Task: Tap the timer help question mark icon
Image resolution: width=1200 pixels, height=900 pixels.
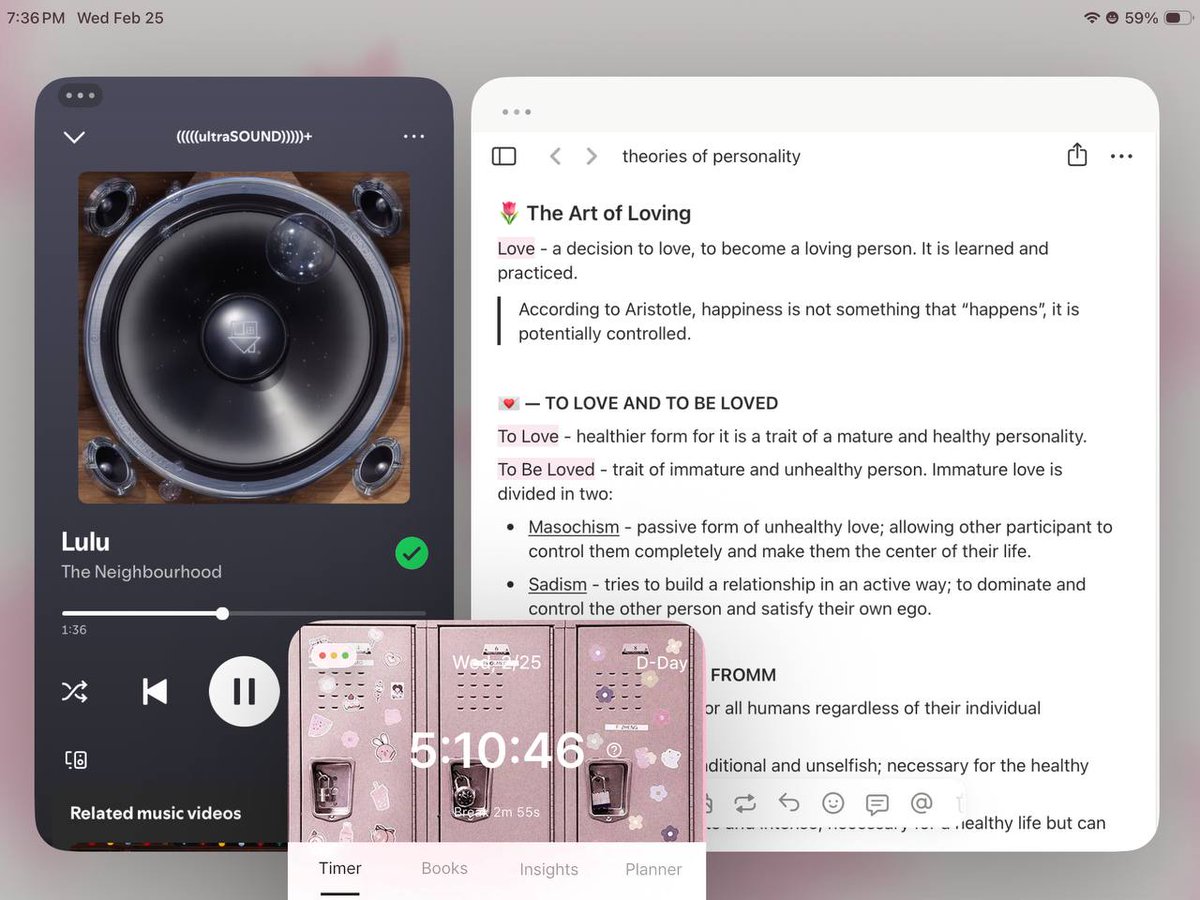Action: tap(614, 750)
